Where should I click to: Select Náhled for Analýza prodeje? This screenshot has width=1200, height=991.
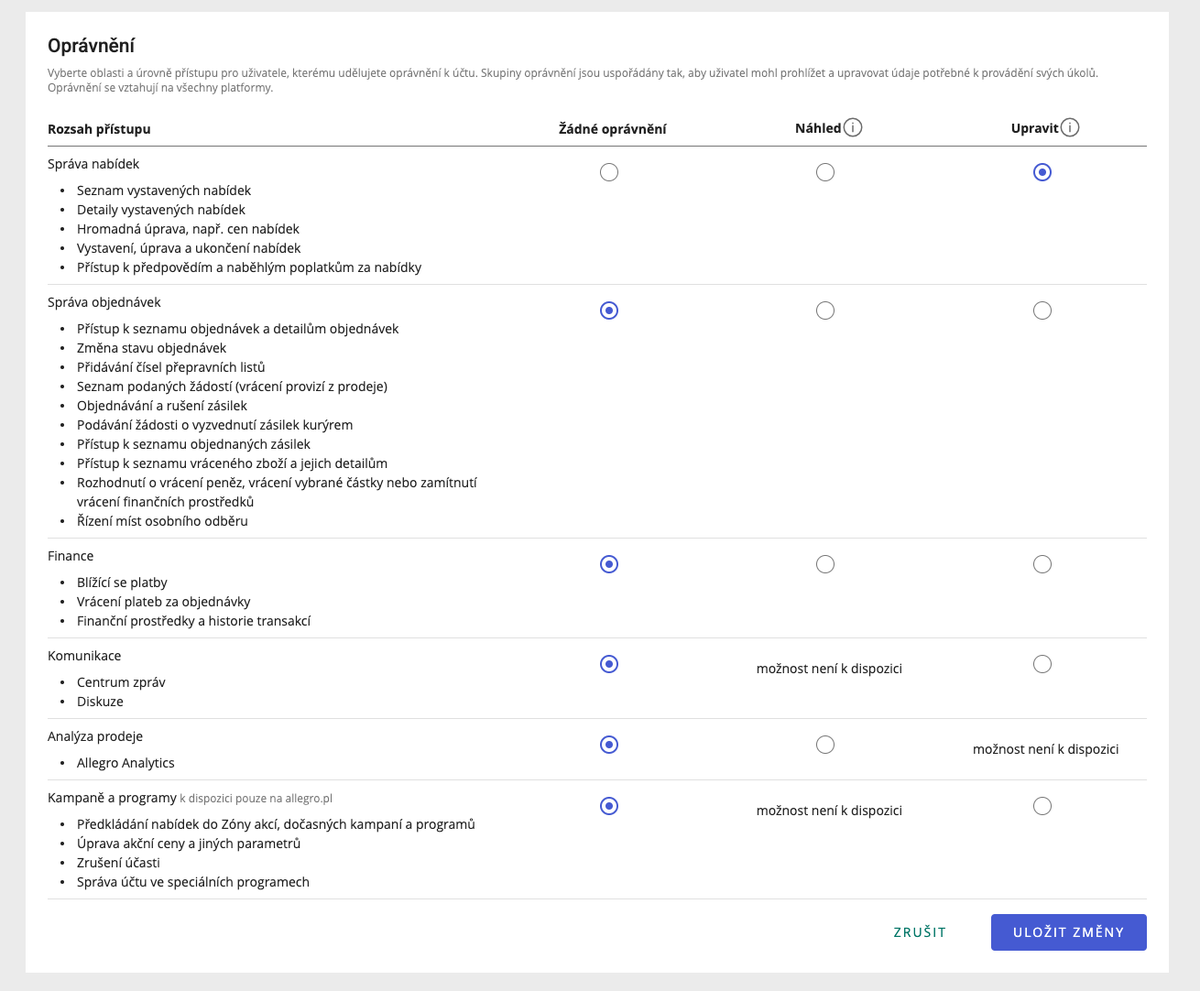(x=825, y=745)
